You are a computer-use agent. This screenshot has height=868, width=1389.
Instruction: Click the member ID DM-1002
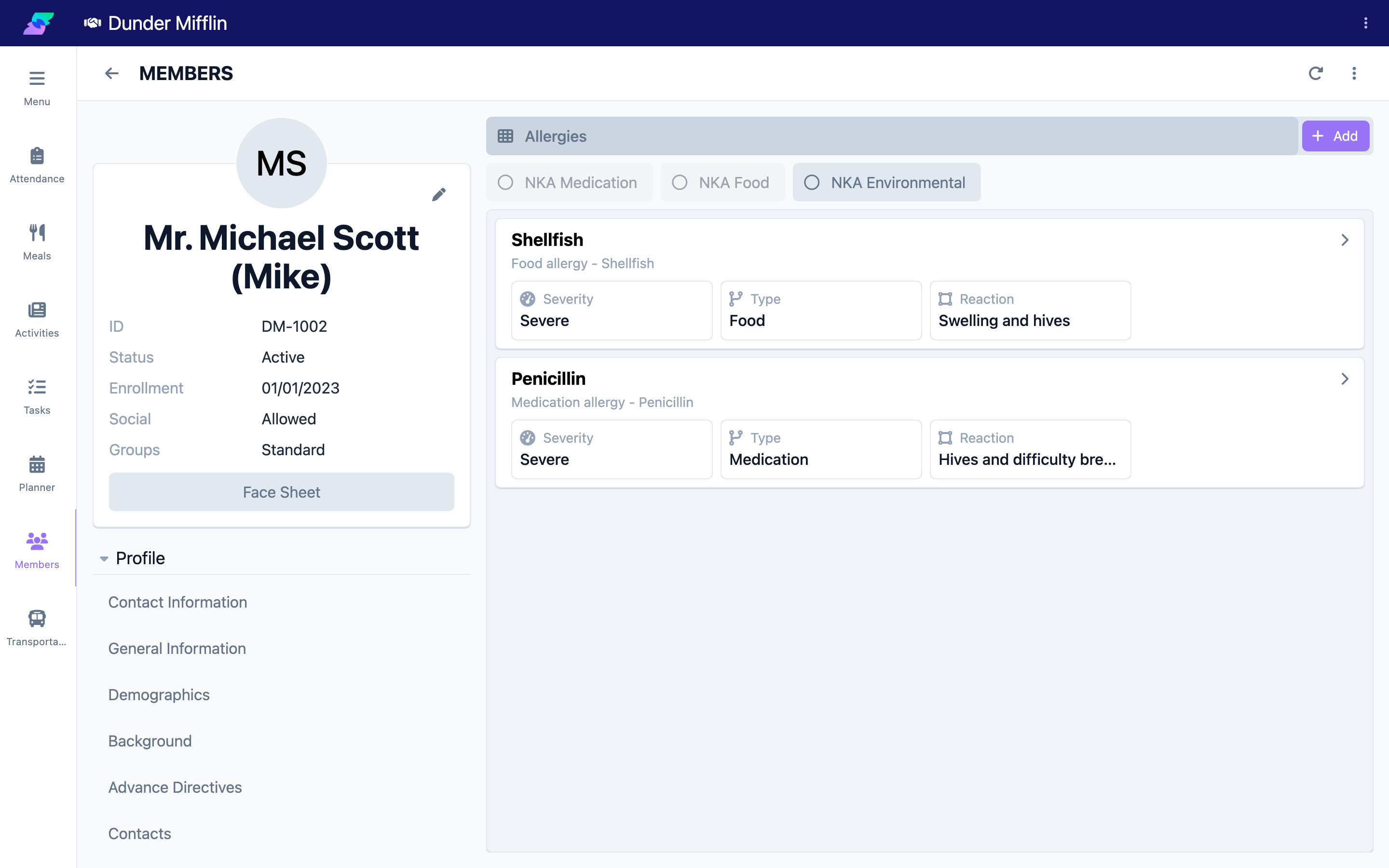pos(294,326)
